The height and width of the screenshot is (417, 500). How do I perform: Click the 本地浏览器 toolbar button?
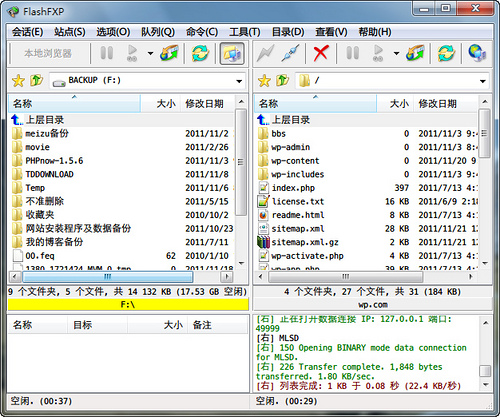[x=48, y=53]
